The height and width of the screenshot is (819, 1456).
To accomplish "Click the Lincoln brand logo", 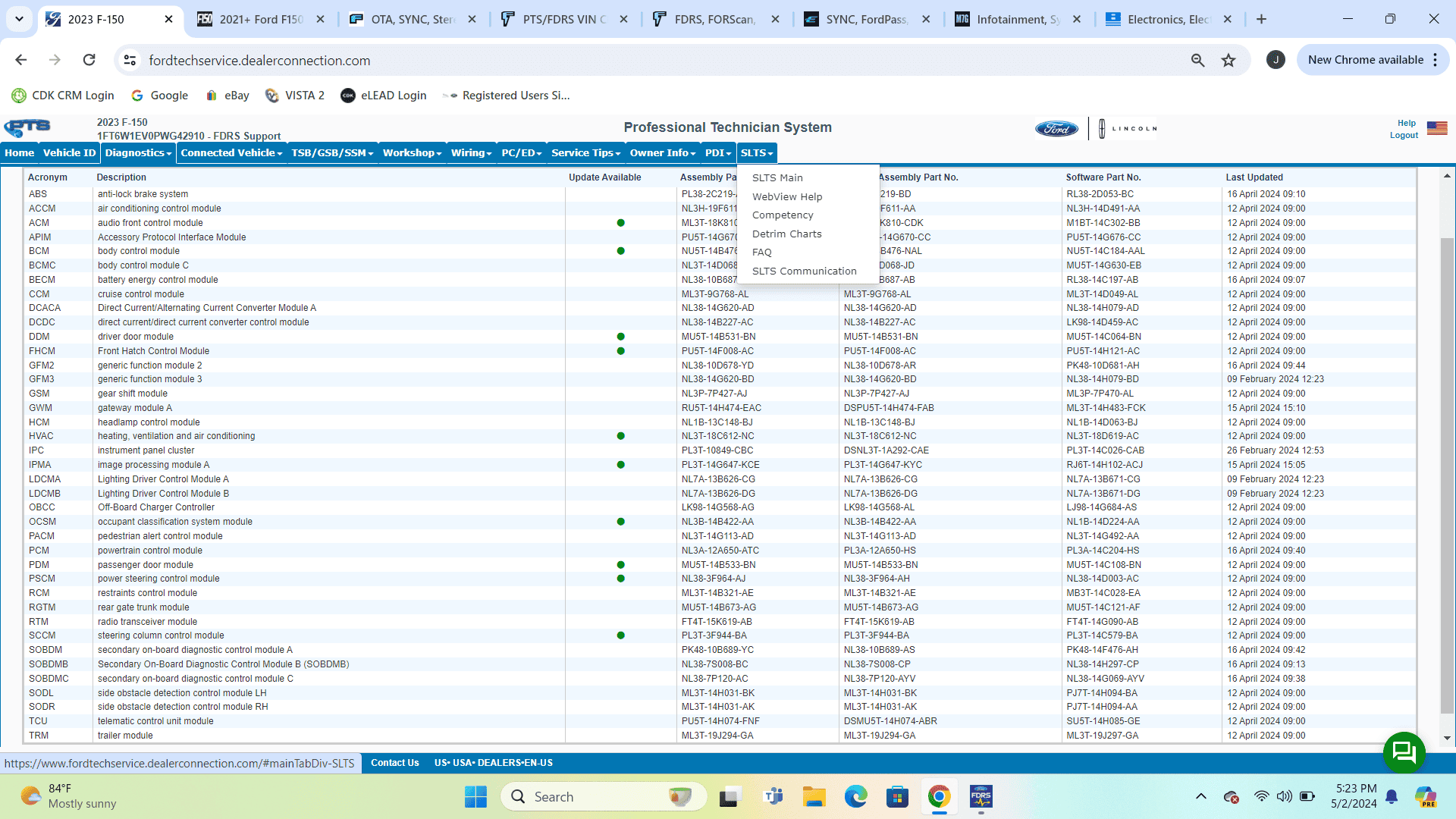I will pos(1128,129).
